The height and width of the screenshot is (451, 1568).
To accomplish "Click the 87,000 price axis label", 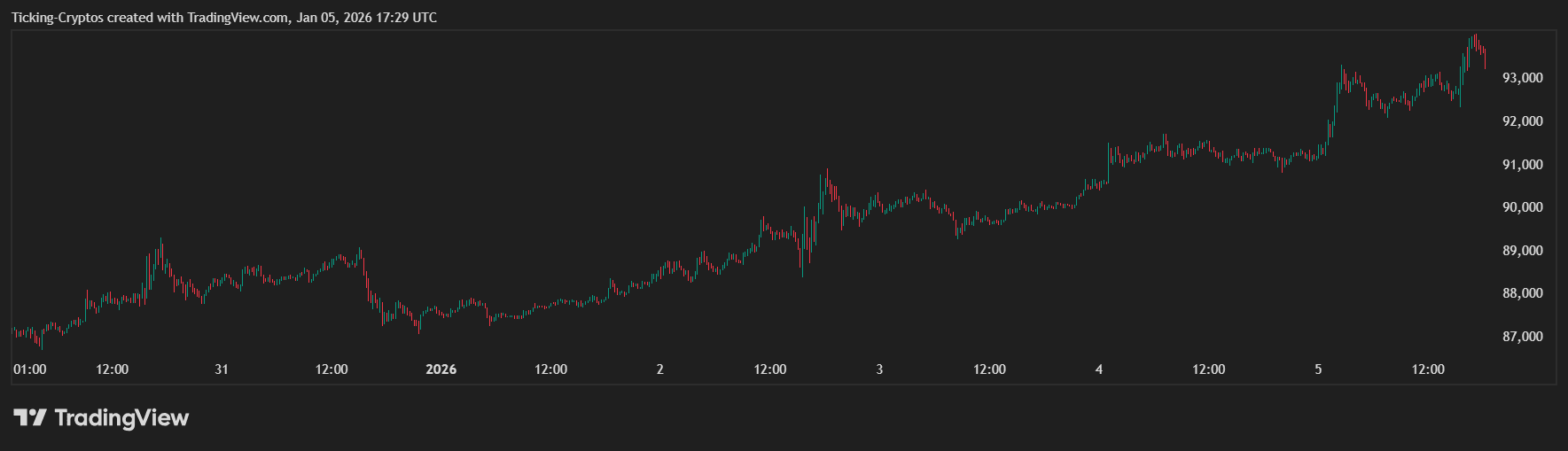I will click(x=1522, y=337).
